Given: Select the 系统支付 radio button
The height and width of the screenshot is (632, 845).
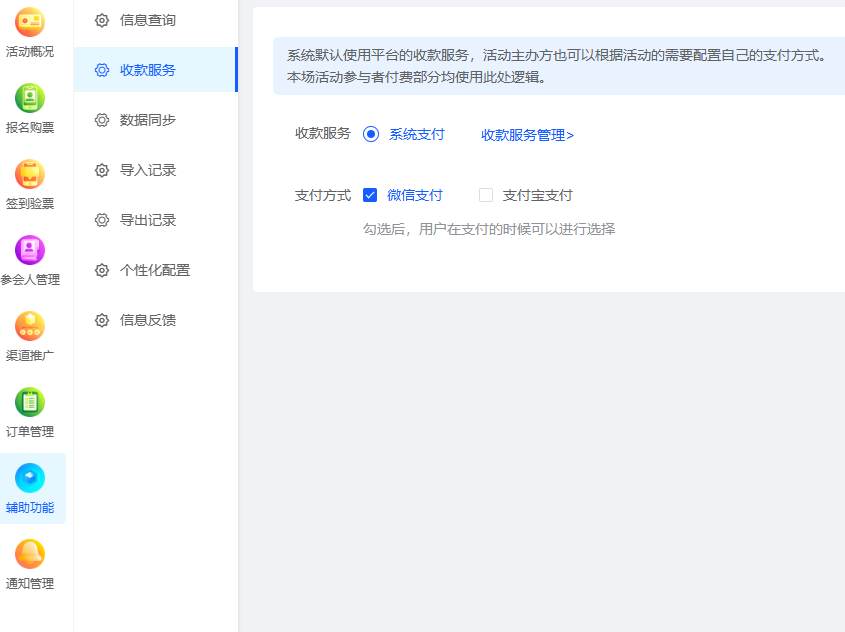Looking at the screenshot, I should click(371, 134).
